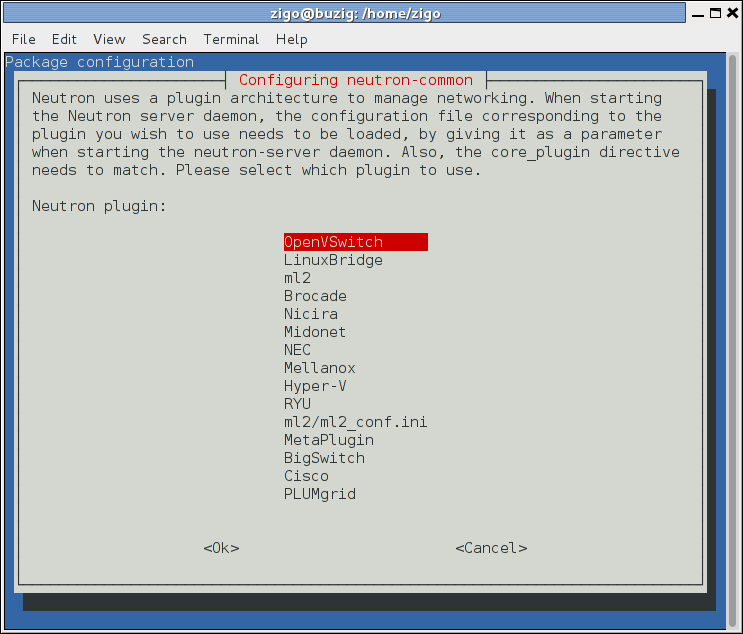The image size is (743, 634).
Task: Select the RYU plugin entry
Action: [297, 404]
